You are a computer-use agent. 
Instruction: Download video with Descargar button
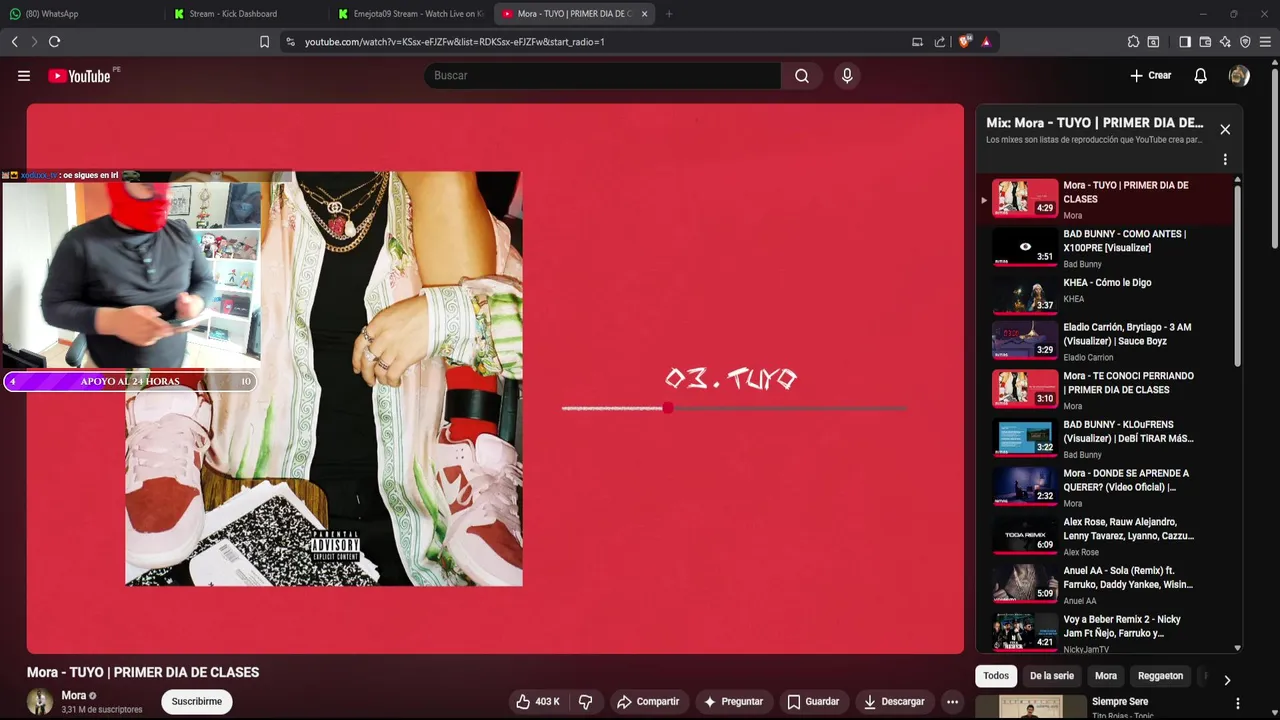894,702
